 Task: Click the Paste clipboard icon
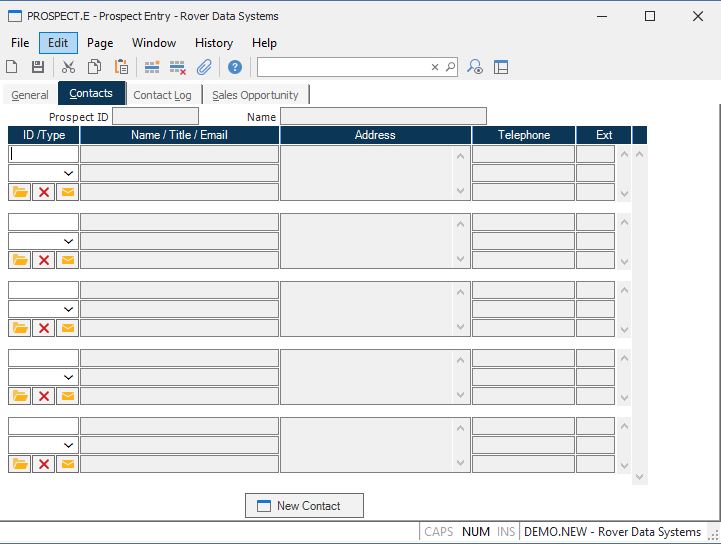click(121, 67)
